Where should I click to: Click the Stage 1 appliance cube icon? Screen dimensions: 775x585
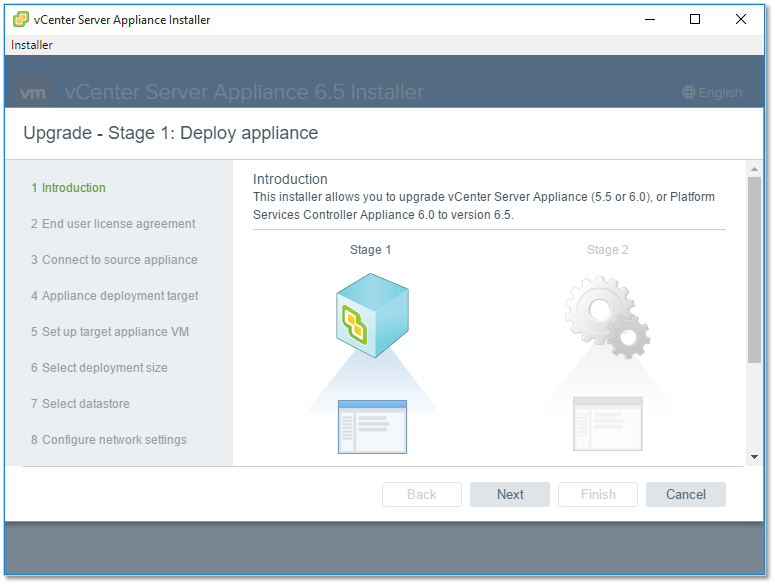tap(372, 315)
